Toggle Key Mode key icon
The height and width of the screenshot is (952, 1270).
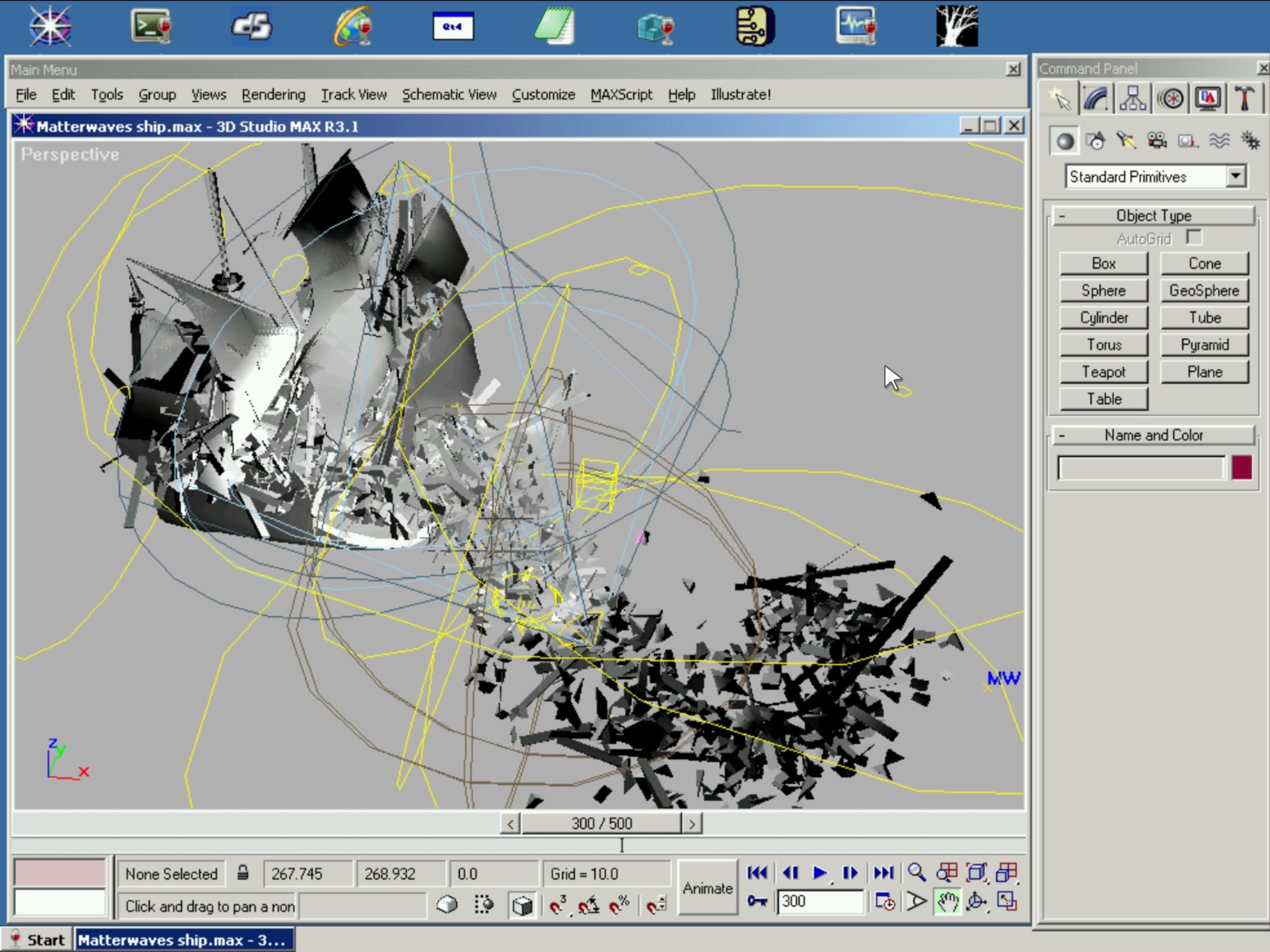pyautogui.click(x=757, y=901)
